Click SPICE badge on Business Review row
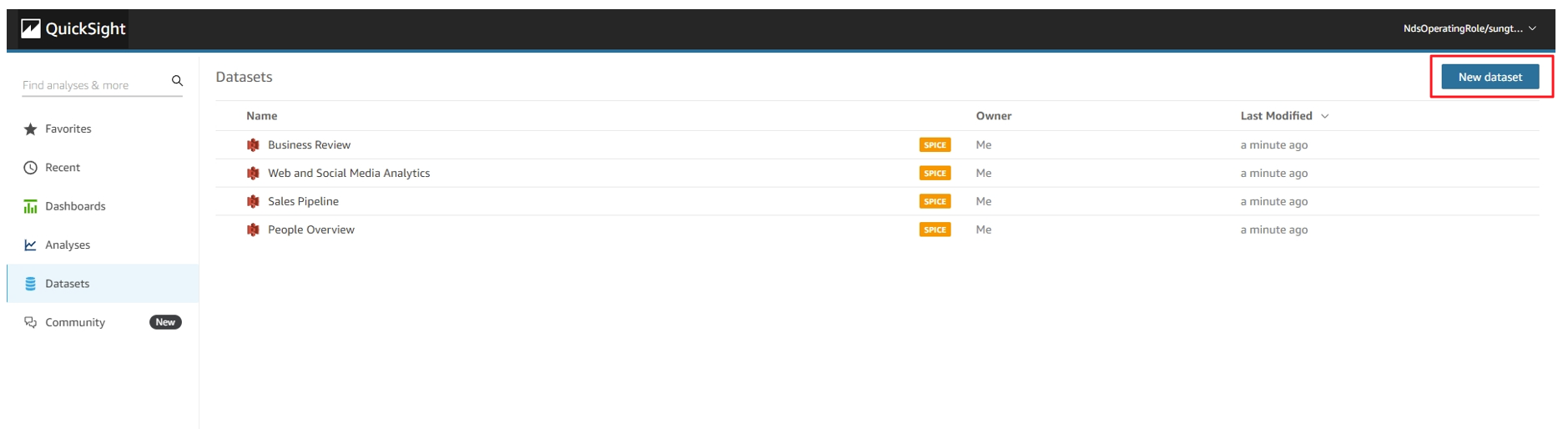This screenshot has height=429, width=1568. (x=935, y=145)
